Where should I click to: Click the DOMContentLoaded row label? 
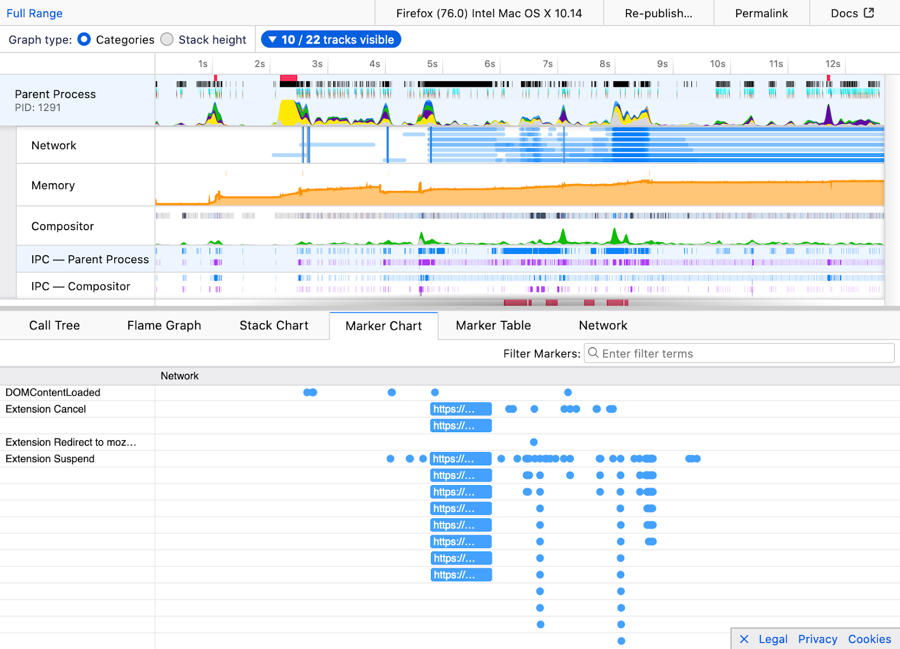coord(53,392)
